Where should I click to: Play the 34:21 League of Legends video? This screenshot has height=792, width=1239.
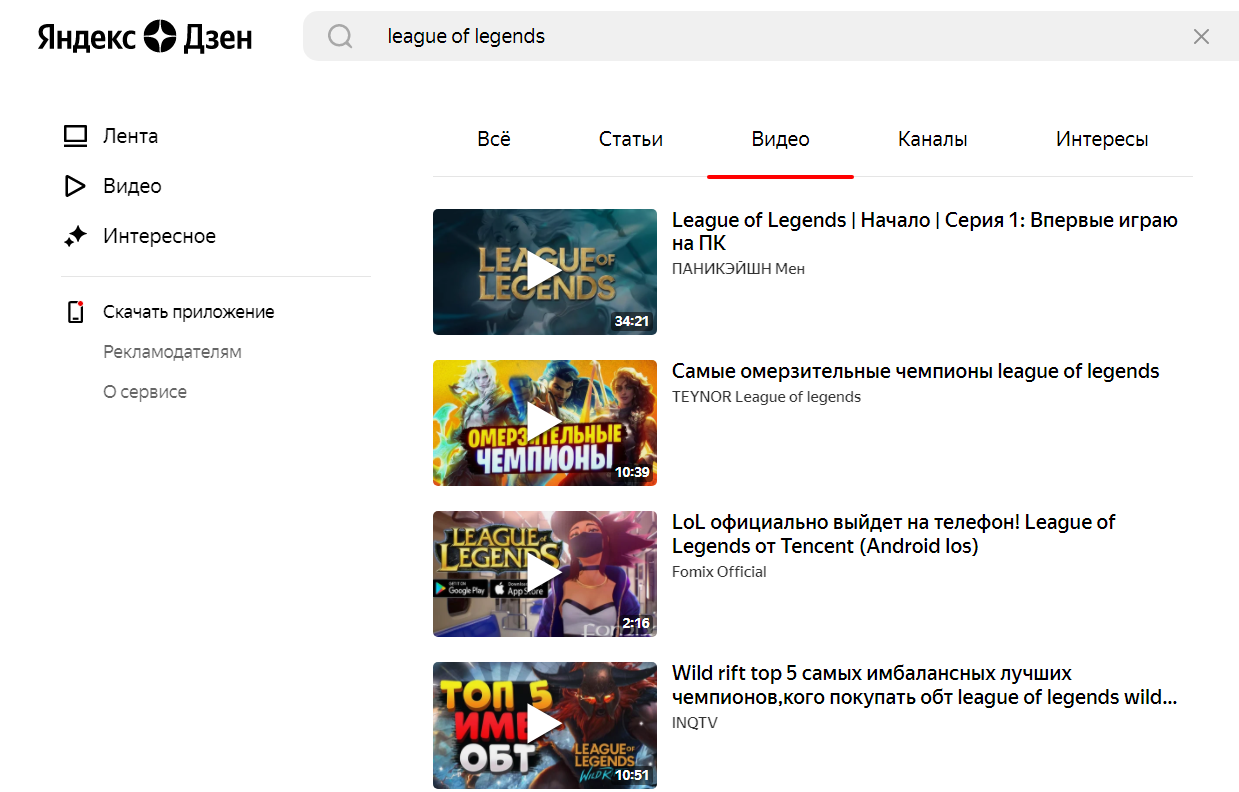(544, 272)
